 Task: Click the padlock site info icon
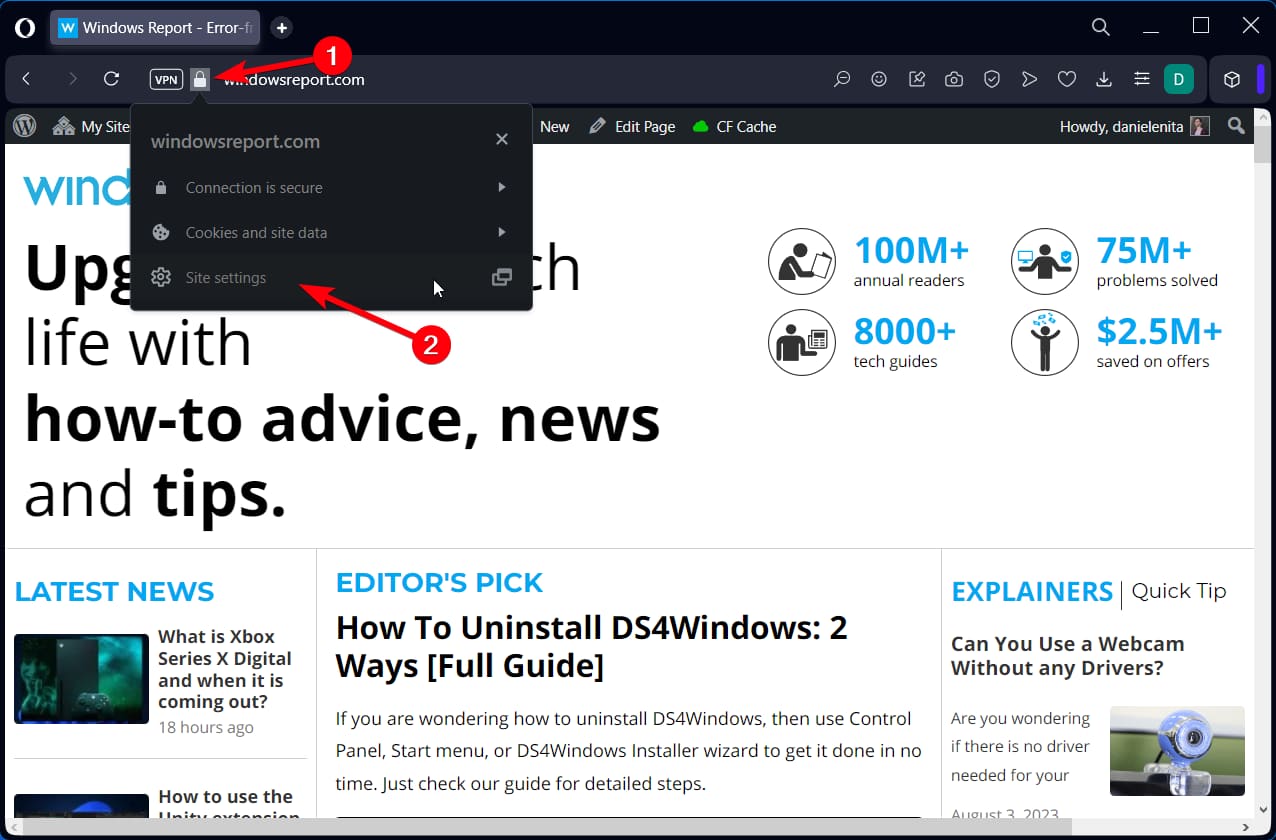coord(200,79)
